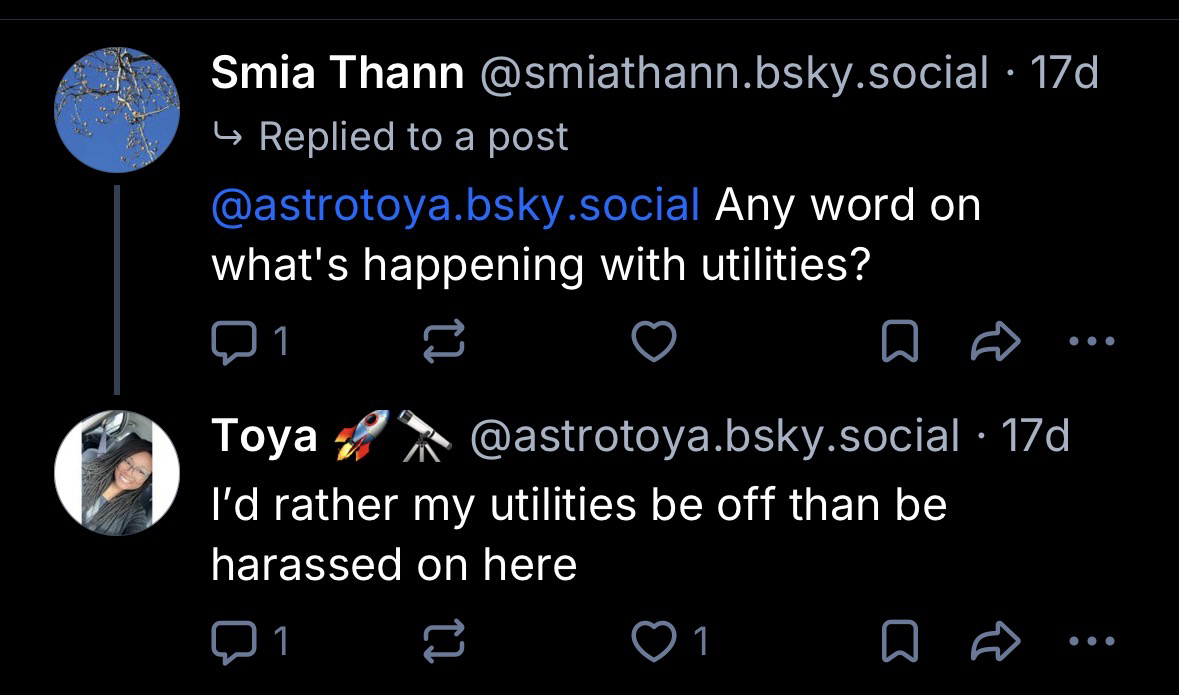Open Smia Thann's profile avatar
Viewport: 1179px width, 695px height.
coord(116,110)
